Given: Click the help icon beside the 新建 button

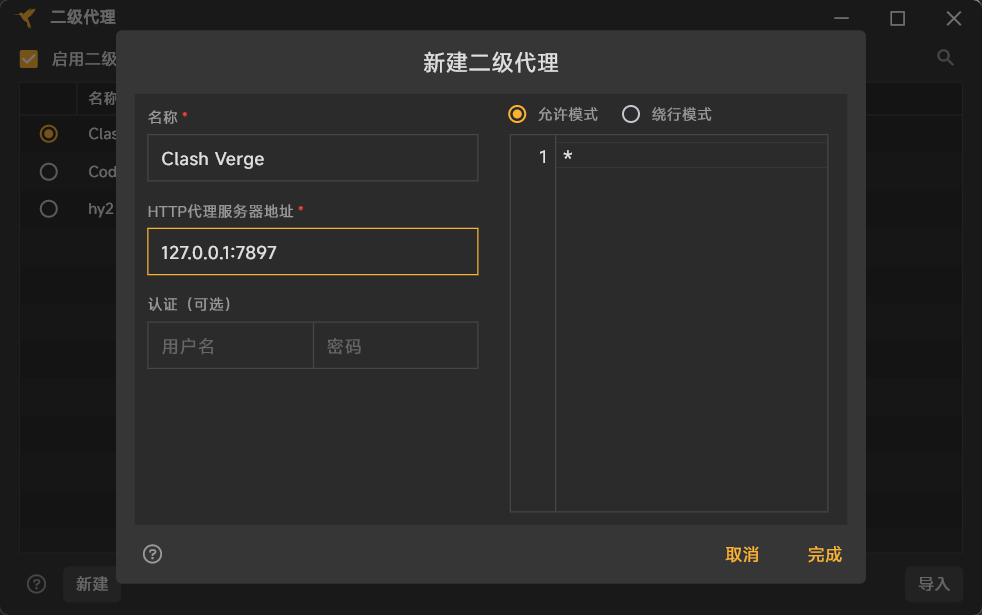Looking at the screenshot, I should [36, 584].
